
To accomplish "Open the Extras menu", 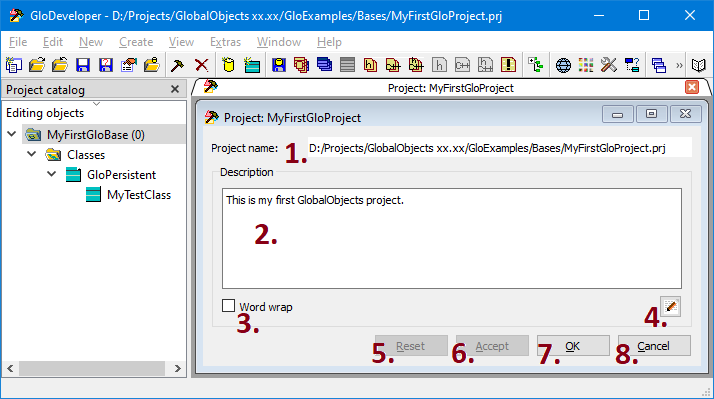I will tap(225, 42).
